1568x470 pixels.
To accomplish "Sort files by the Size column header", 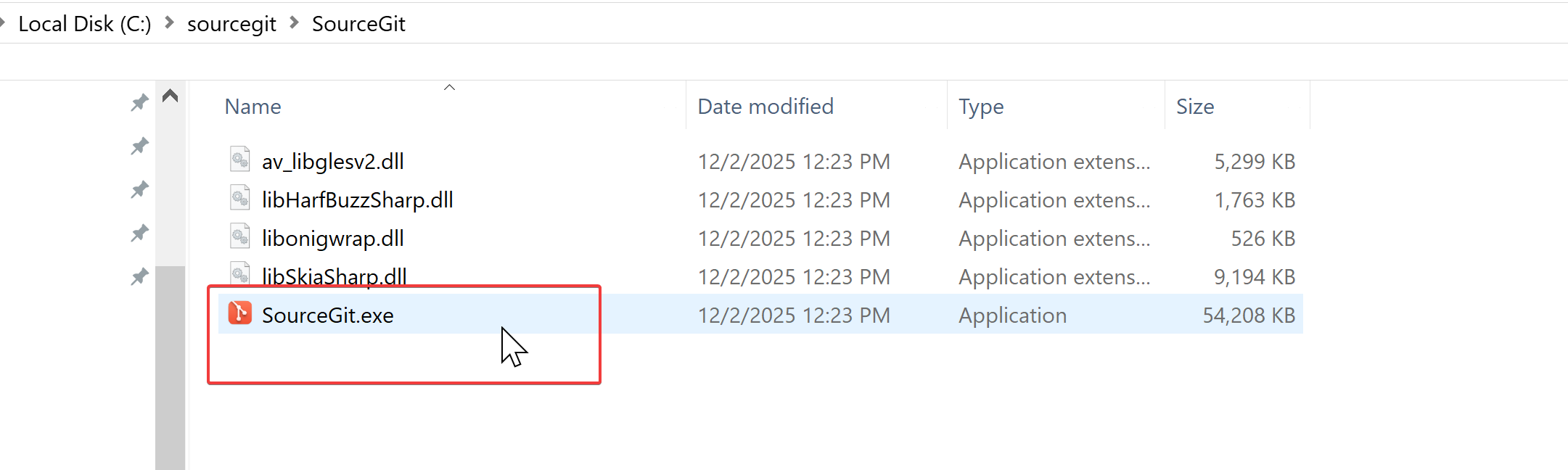I will [1195, 107].
